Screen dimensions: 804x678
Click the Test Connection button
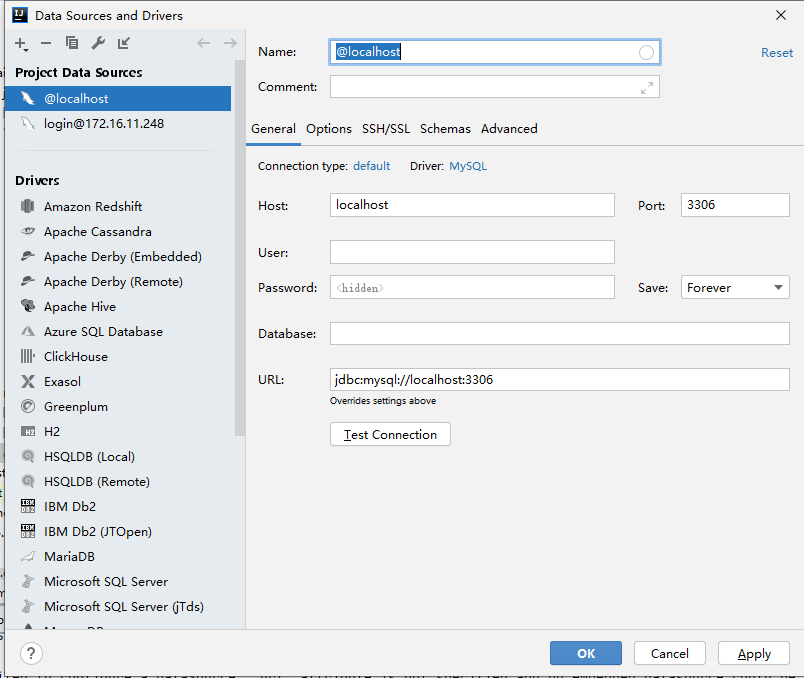click(x=390, y=434)
